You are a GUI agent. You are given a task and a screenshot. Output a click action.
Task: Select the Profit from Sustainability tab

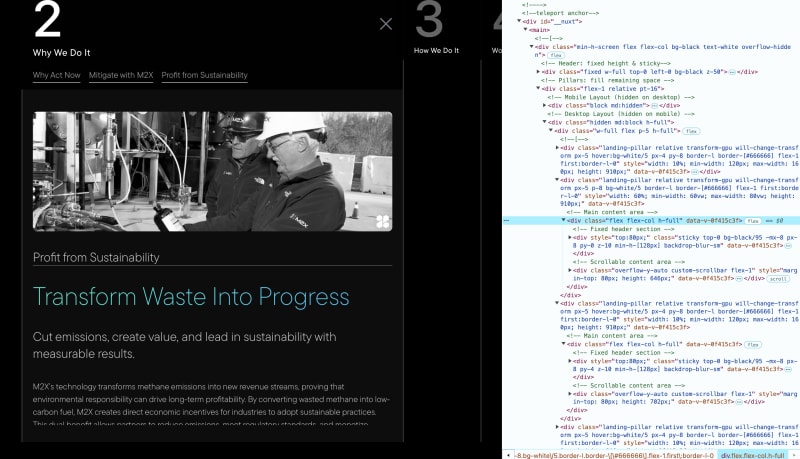(205, 75)
